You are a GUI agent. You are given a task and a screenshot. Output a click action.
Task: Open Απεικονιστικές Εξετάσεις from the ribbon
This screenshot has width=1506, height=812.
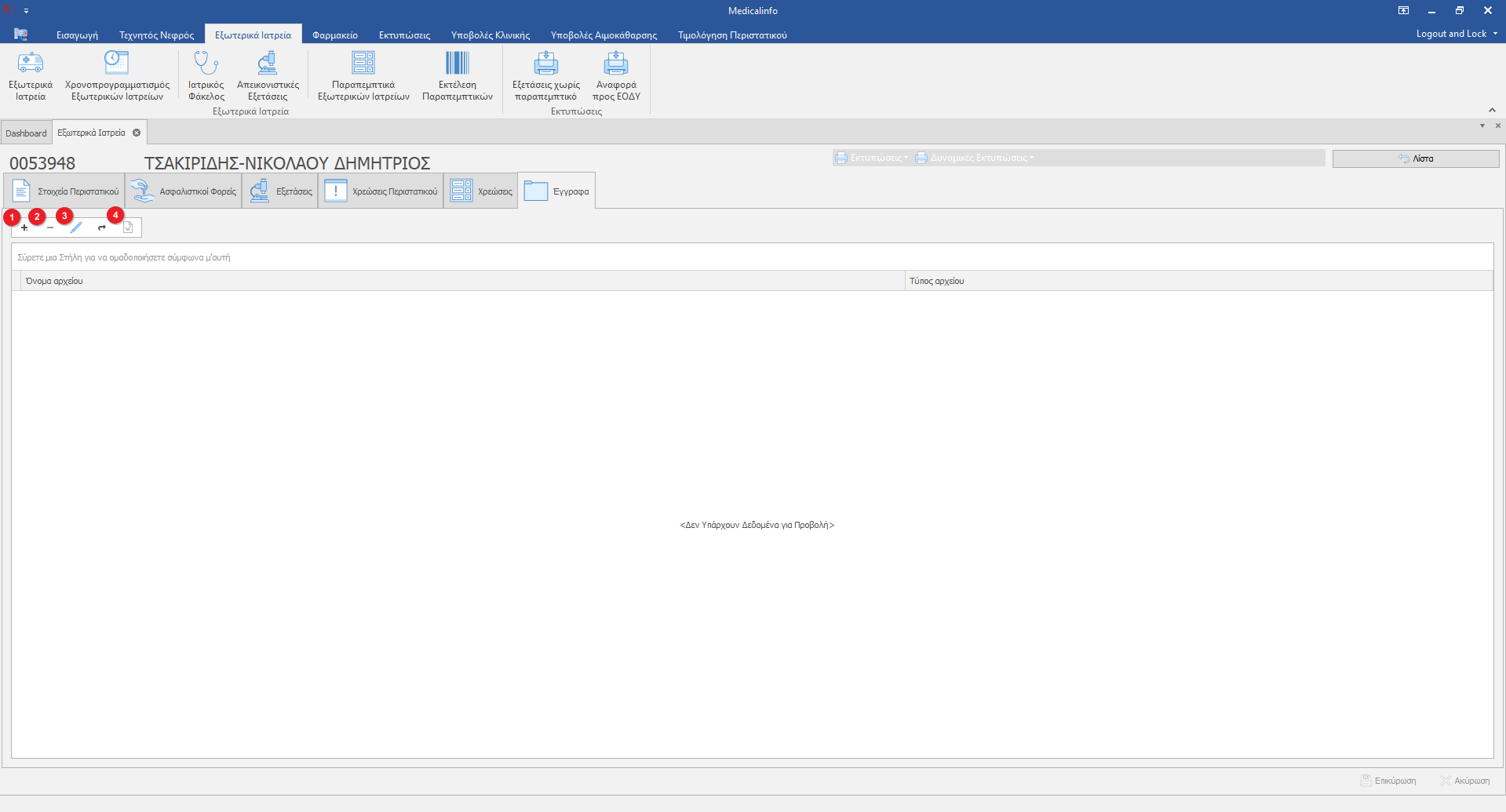[x=268, y=75]
